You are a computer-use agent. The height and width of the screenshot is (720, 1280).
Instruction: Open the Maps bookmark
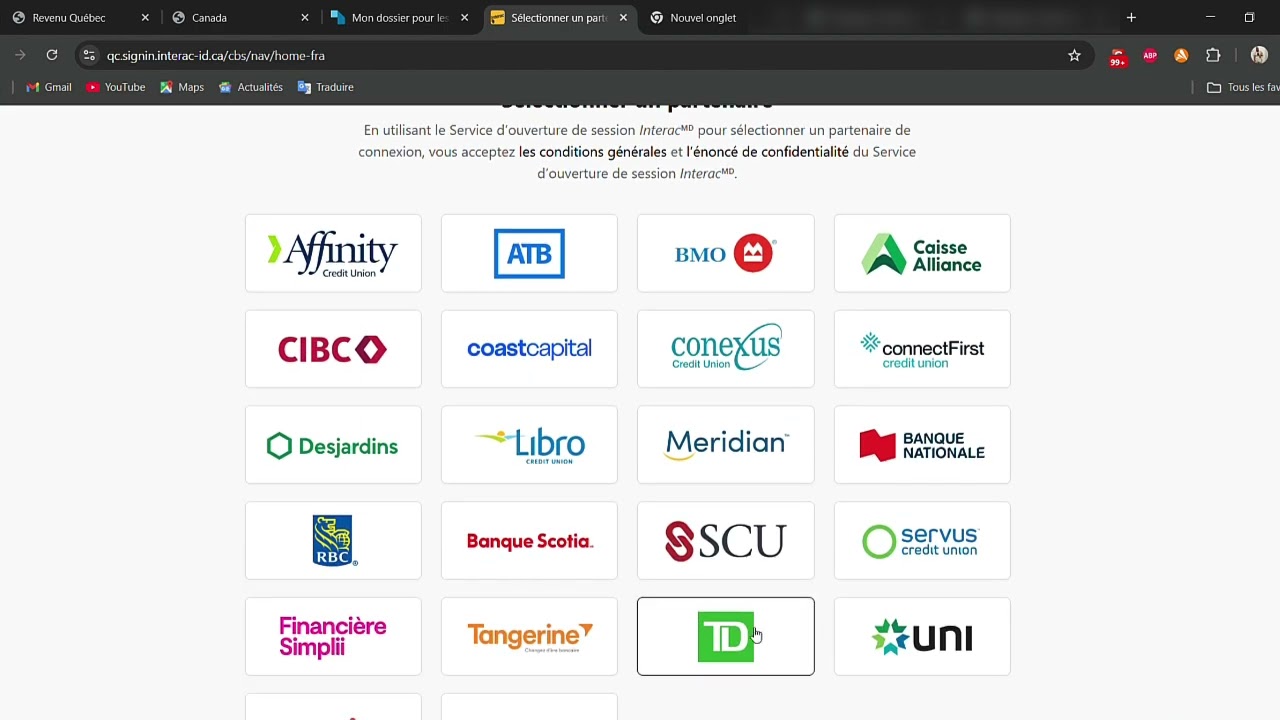click(182, 87)
